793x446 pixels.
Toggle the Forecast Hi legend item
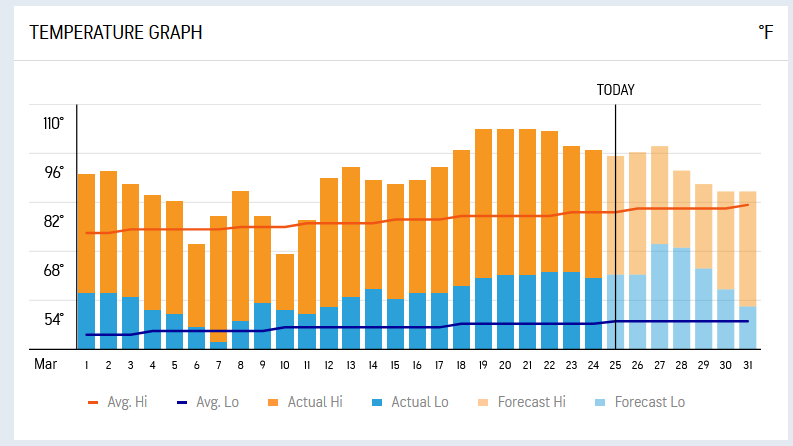tap(521, 402)
